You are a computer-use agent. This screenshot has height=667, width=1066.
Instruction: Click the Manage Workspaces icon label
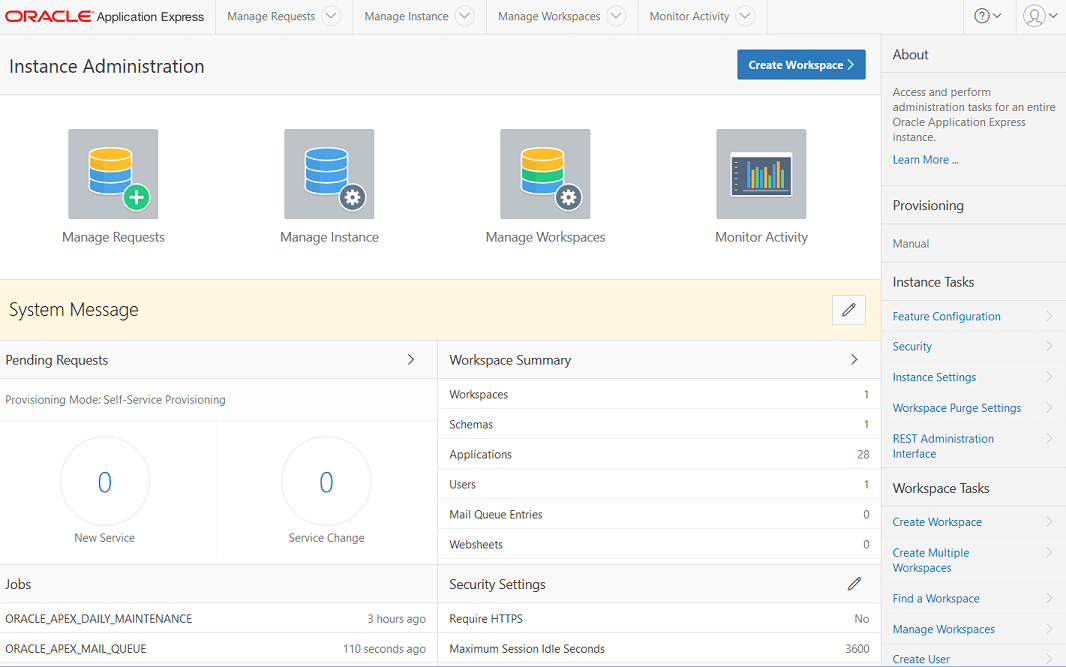point(545,237)
